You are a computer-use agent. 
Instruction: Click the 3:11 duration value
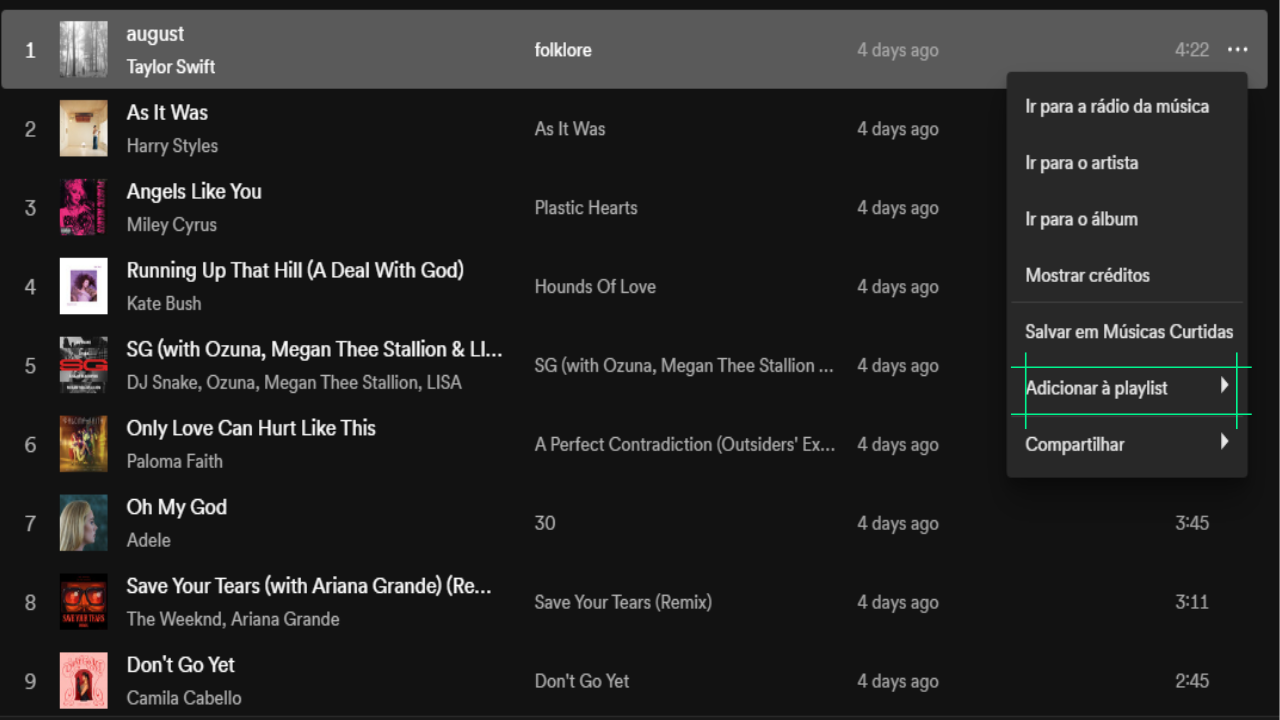click(x=1192, y=602)
